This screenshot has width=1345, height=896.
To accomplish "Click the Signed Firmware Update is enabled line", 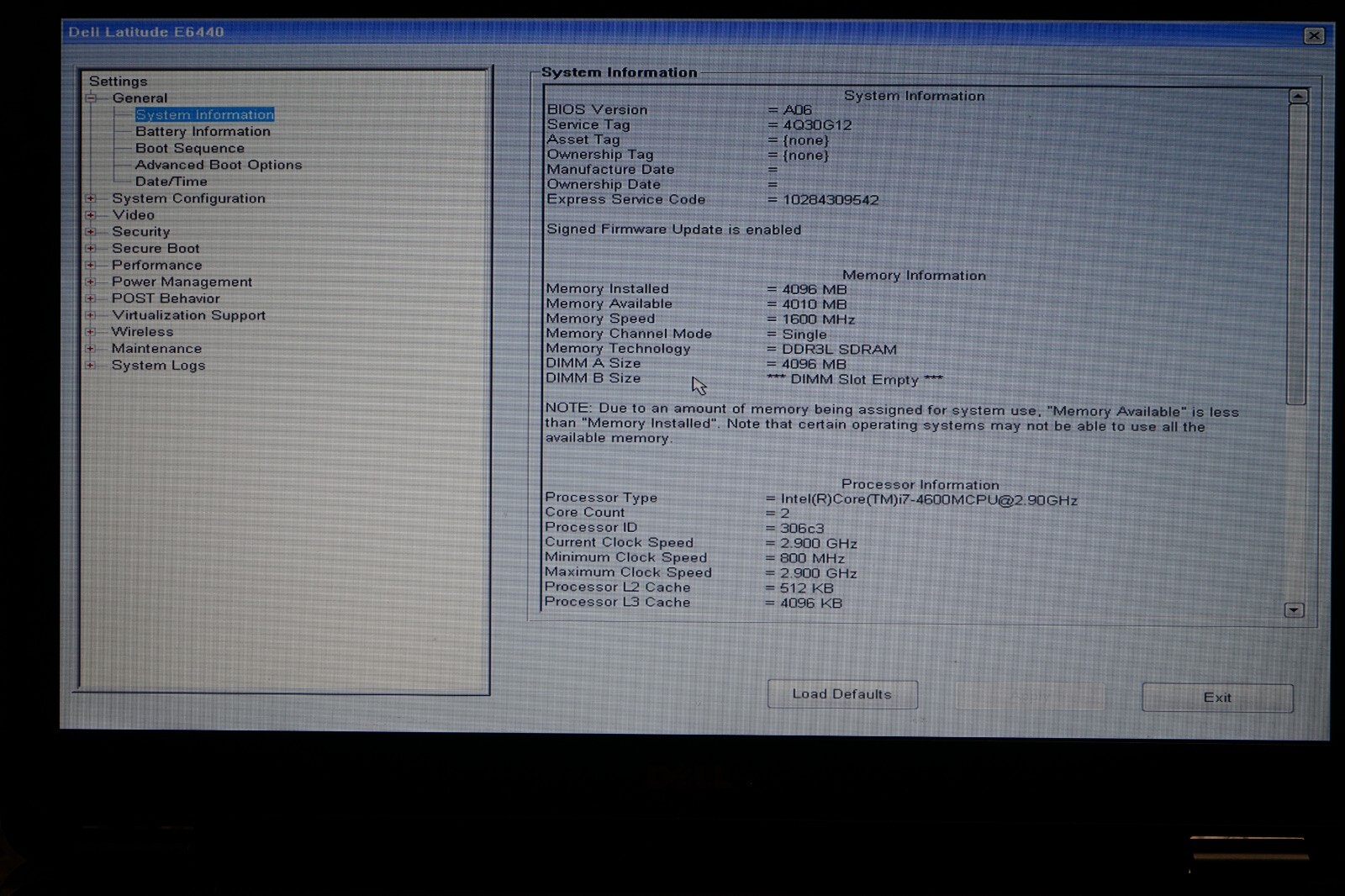I will point(674,229).
